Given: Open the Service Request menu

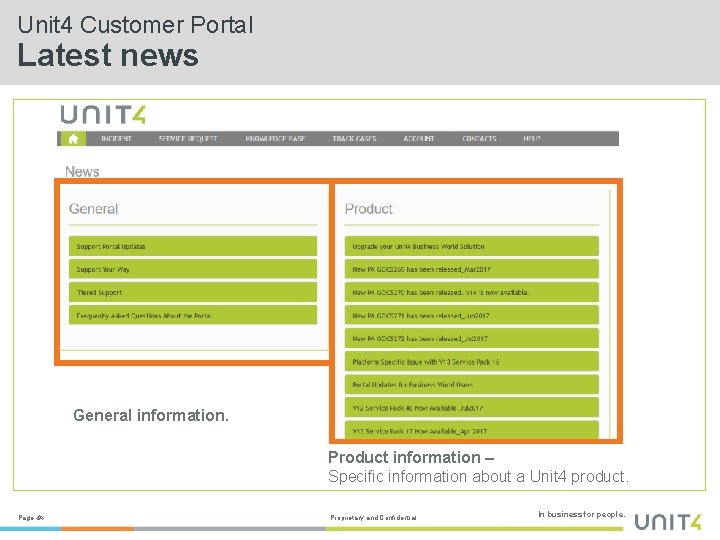Looking at the screenshot, I should tap(188, 139).
